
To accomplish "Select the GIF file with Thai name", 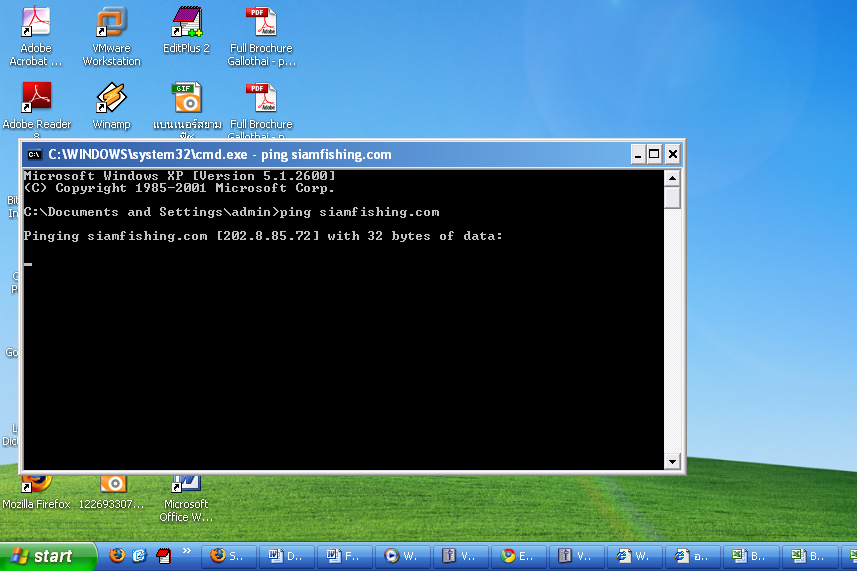I will pos(187,109).
